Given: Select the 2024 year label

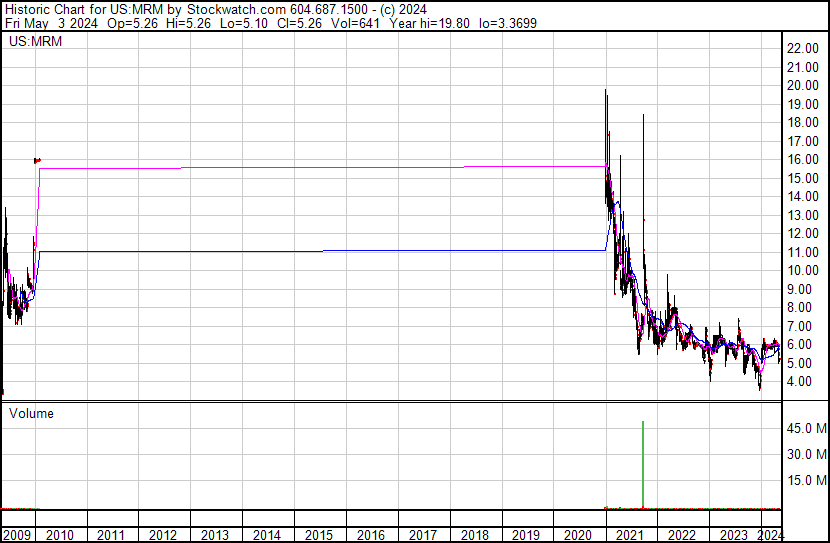Looking at the screenshot, I should pos(770,535).
